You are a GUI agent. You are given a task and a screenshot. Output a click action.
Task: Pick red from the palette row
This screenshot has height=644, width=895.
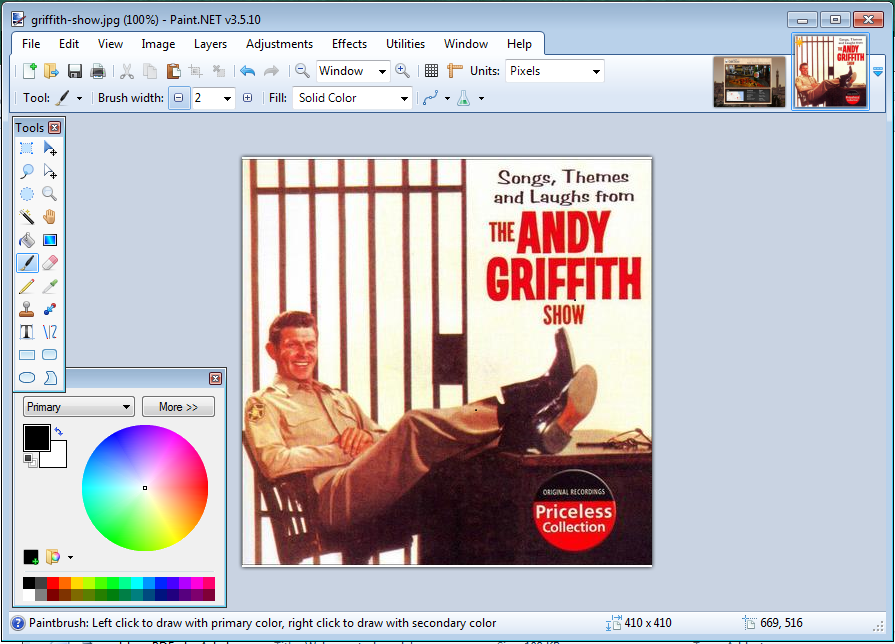point(53,582)
